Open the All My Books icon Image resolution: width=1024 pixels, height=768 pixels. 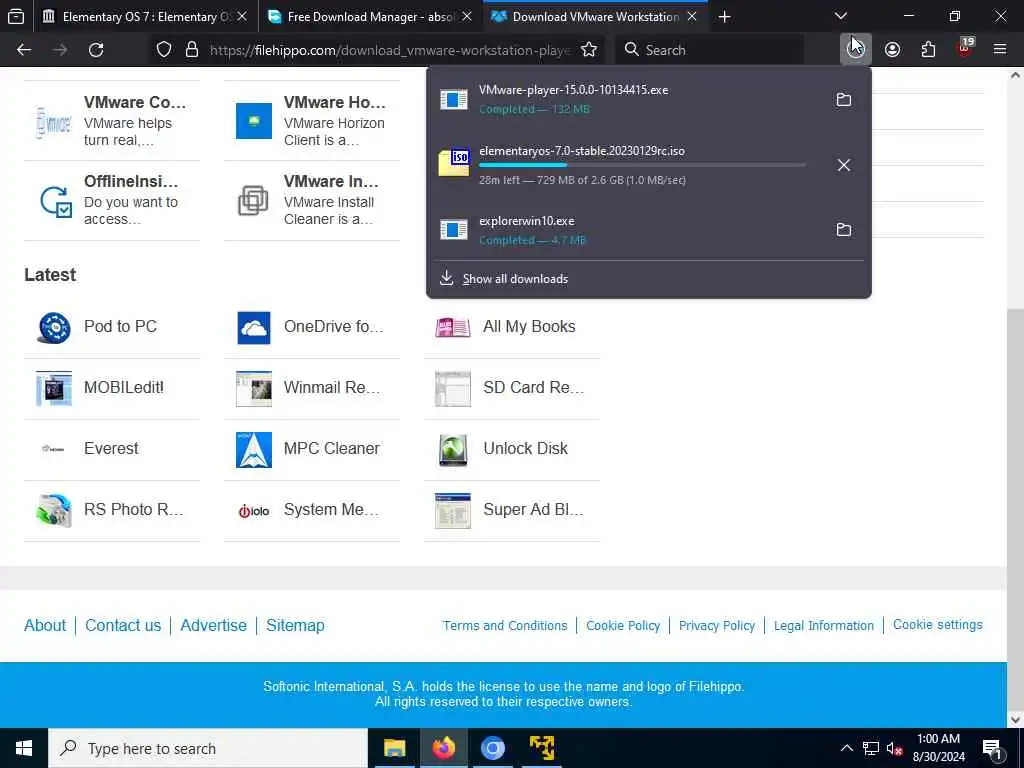pos(453,327)
